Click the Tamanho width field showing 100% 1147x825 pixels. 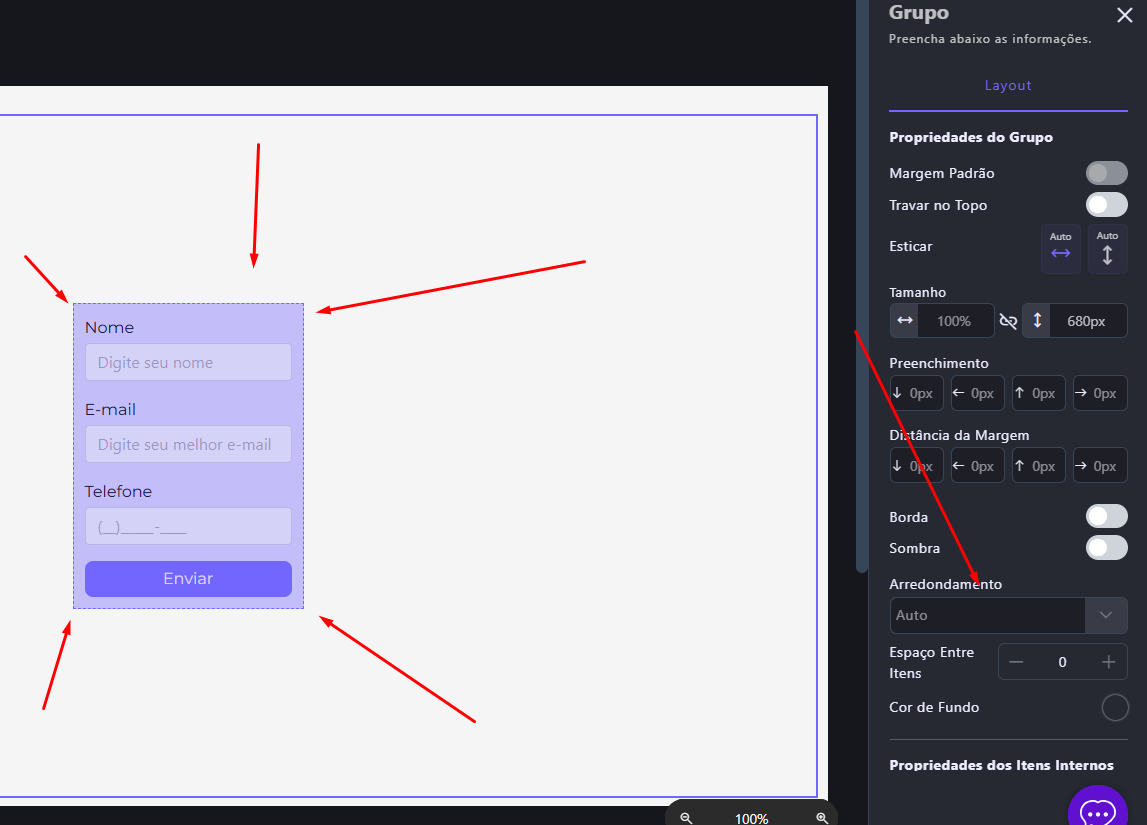[954, 321]
